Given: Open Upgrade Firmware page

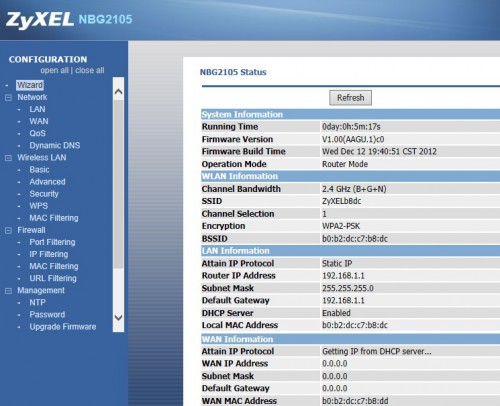Looking at the screenshot, I should pos(63,327).
